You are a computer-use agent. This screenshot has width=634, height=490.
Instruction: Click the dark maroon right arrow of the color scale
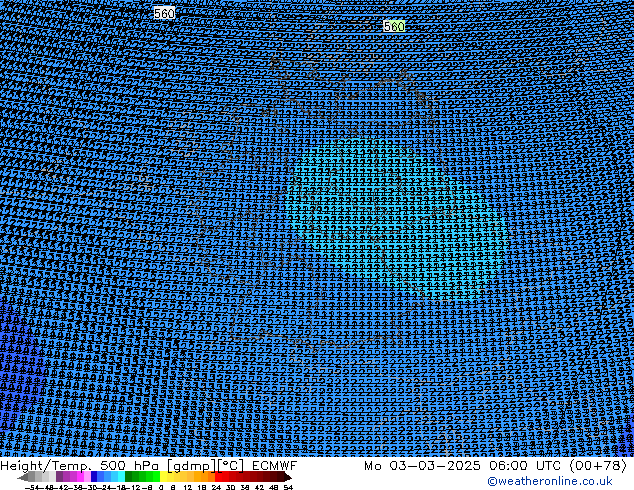pos(287,477)
